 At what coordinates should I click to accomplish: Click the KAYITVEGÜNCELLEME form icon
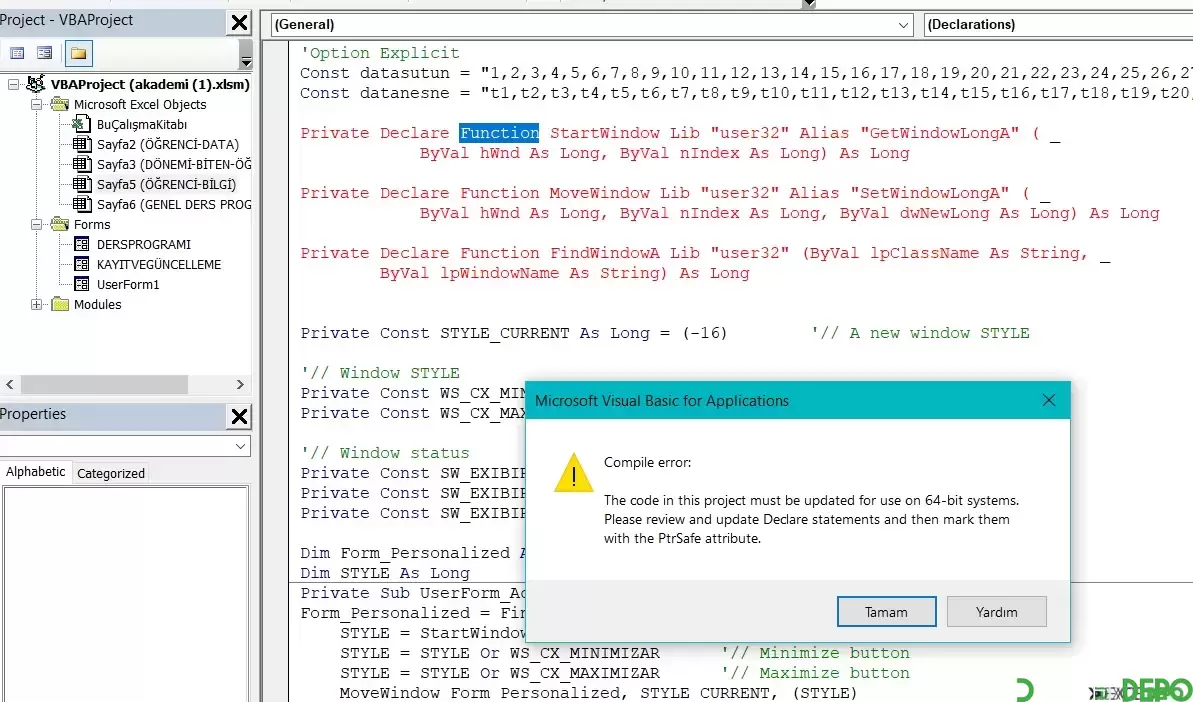tap(81, 265)
